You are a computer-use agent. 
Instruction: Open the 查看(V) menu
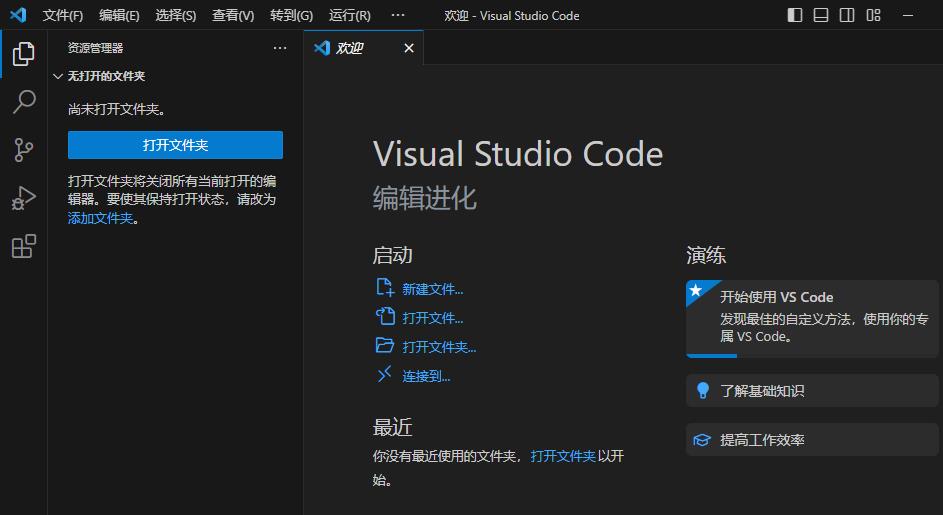pos(233,16)
